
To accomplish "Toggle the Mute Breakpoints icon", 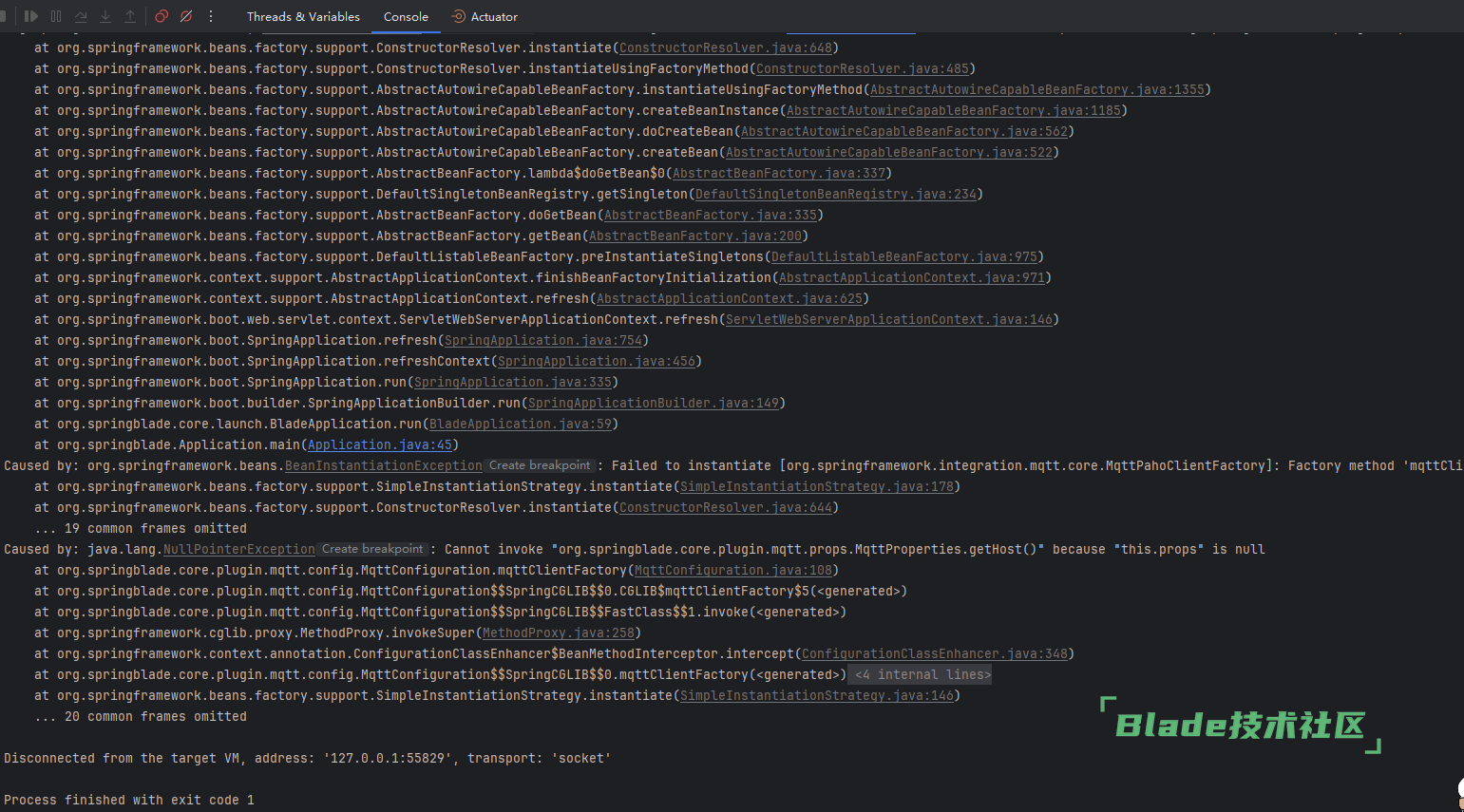I will [x=186, y=16].
